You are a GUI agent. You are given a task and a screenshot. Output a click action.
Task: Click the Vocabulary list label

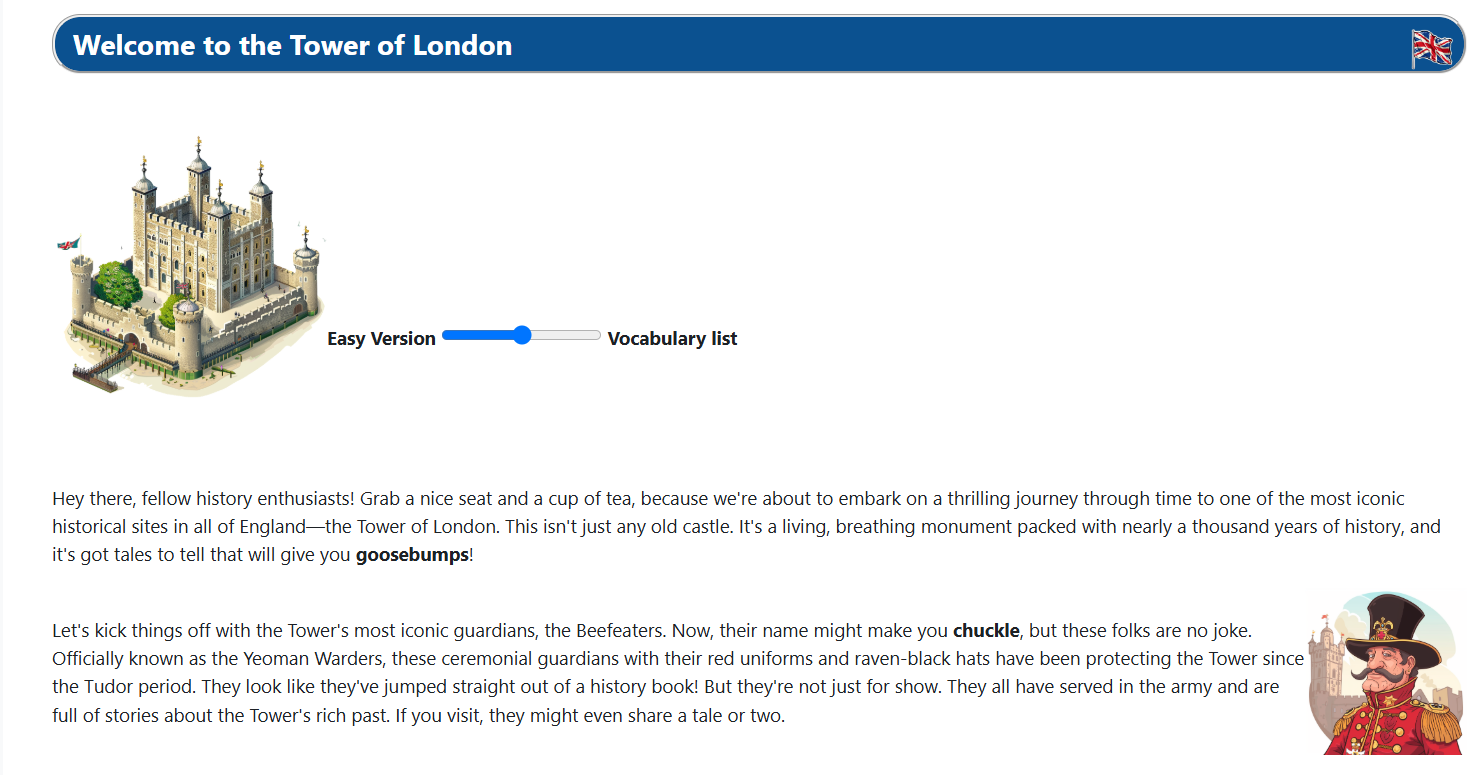[672, 339]
